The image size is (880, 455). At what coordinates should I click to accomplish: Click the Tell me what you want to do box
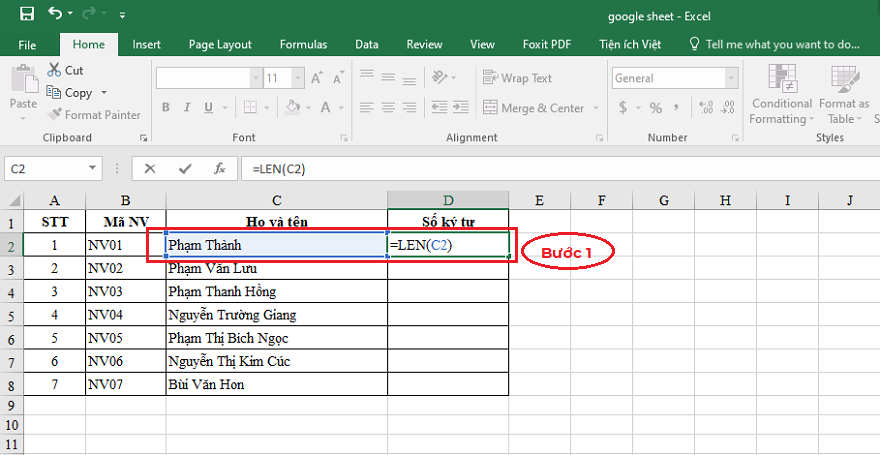tap(775, 45)
